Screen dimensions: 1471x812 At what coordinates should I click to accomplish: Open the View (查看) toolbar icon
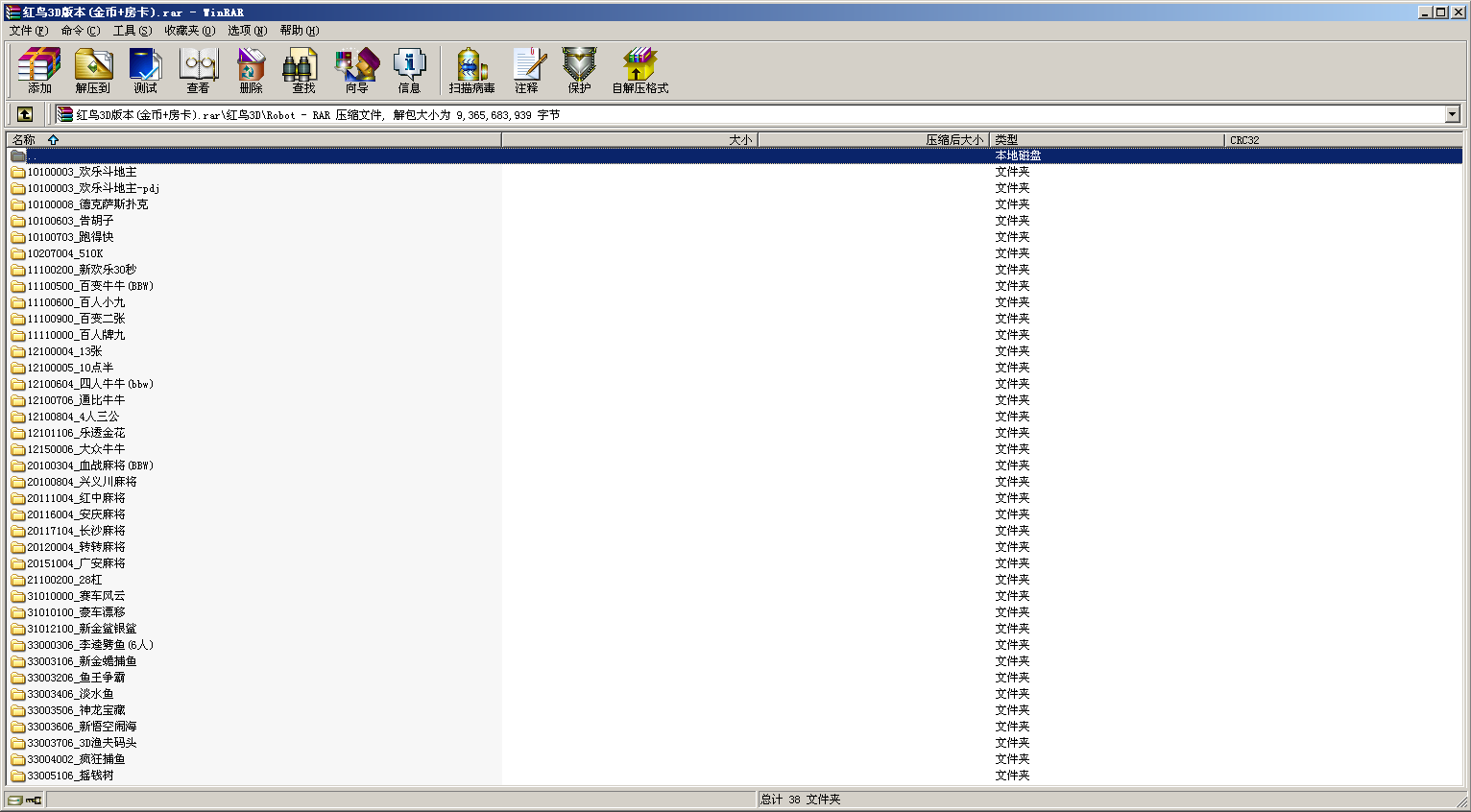[x=199, y=70]
